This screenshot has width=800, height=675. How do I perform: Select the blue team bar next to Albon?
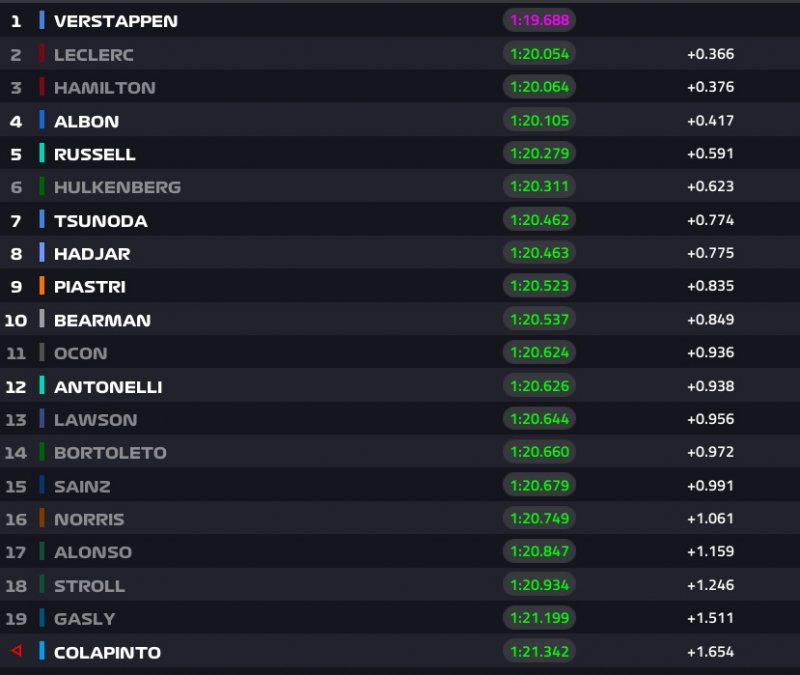click(42, 120)
